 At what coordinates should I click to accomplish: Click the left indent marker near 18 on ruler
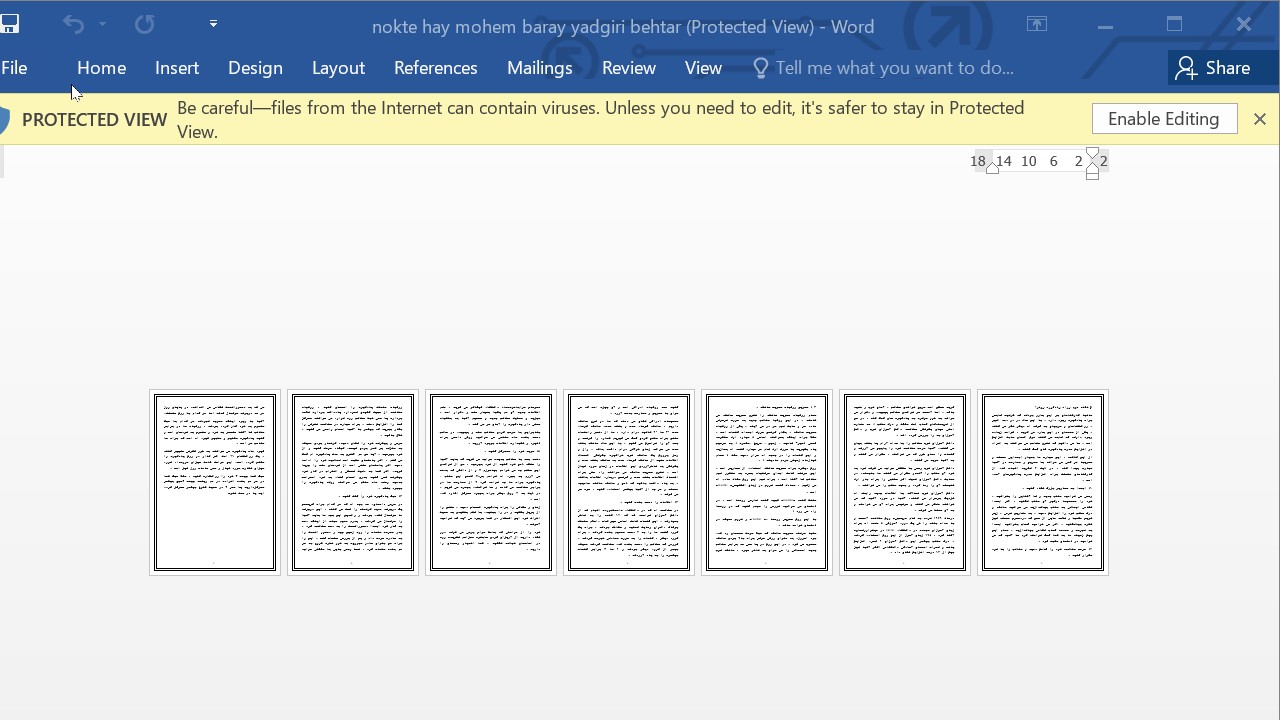pyautogui.click(x=992, y=169)
